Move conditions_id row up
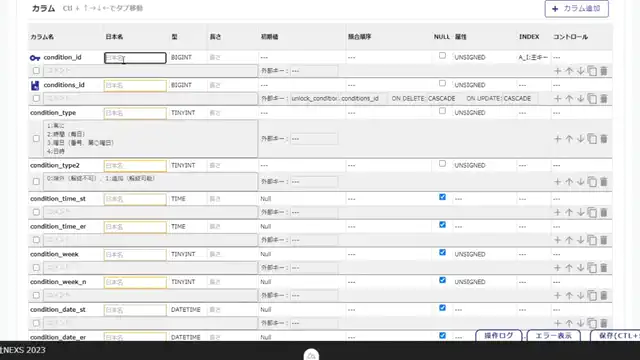Viewport: 640px width, 360px height. tap(569, 99)
